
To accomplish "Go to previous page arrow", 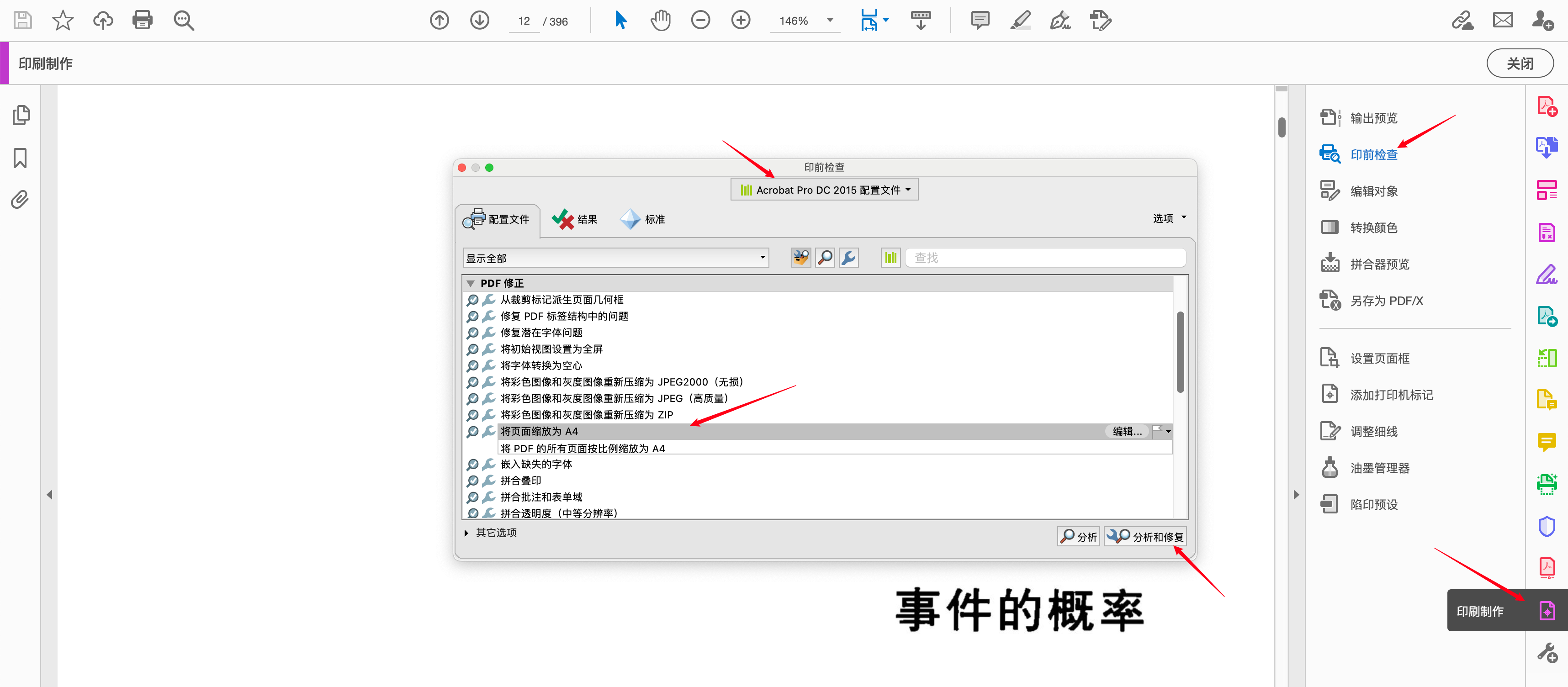I will [440, 20].
